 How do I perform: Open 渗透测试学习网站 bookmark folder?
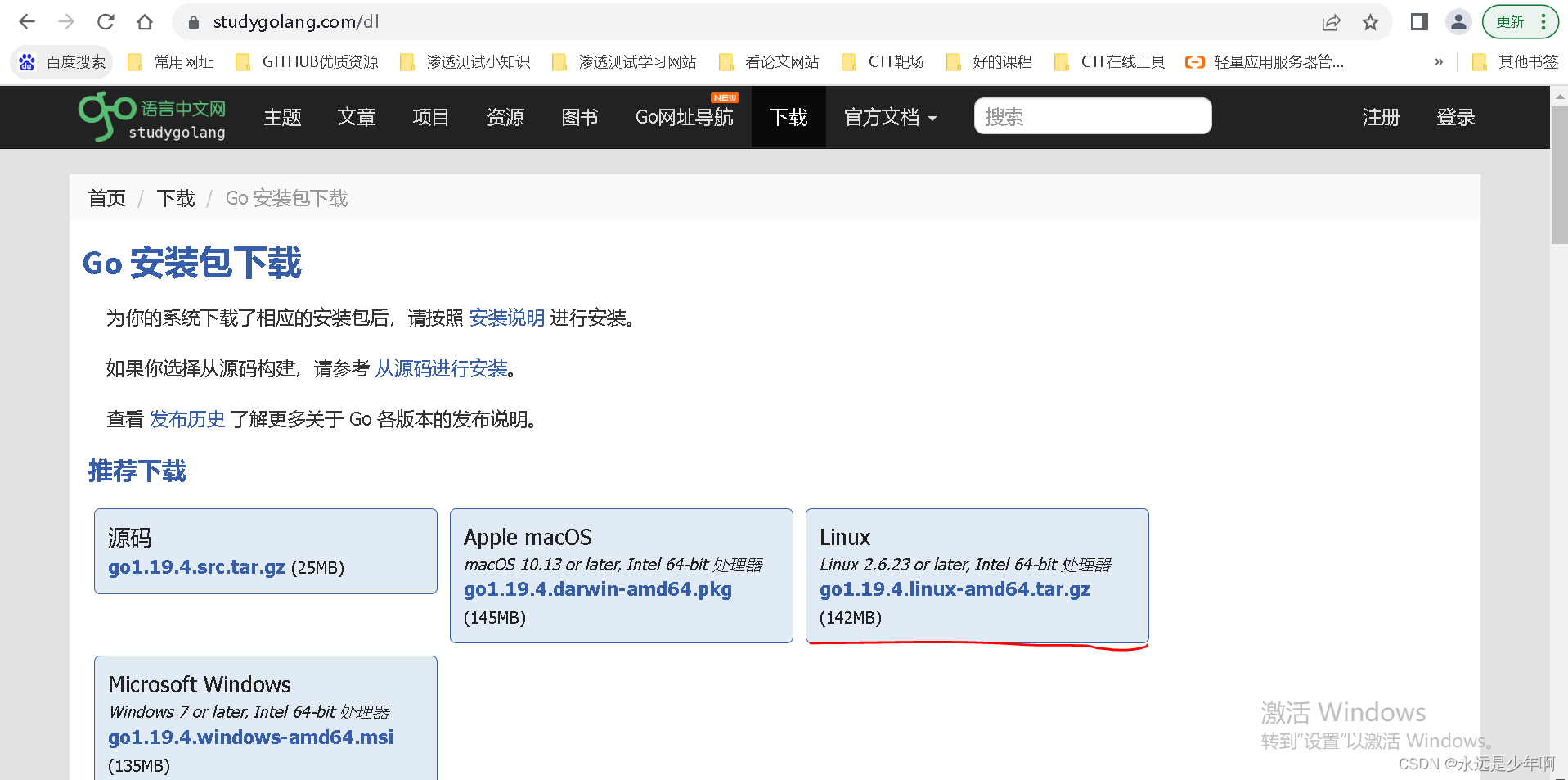point(624,62)
